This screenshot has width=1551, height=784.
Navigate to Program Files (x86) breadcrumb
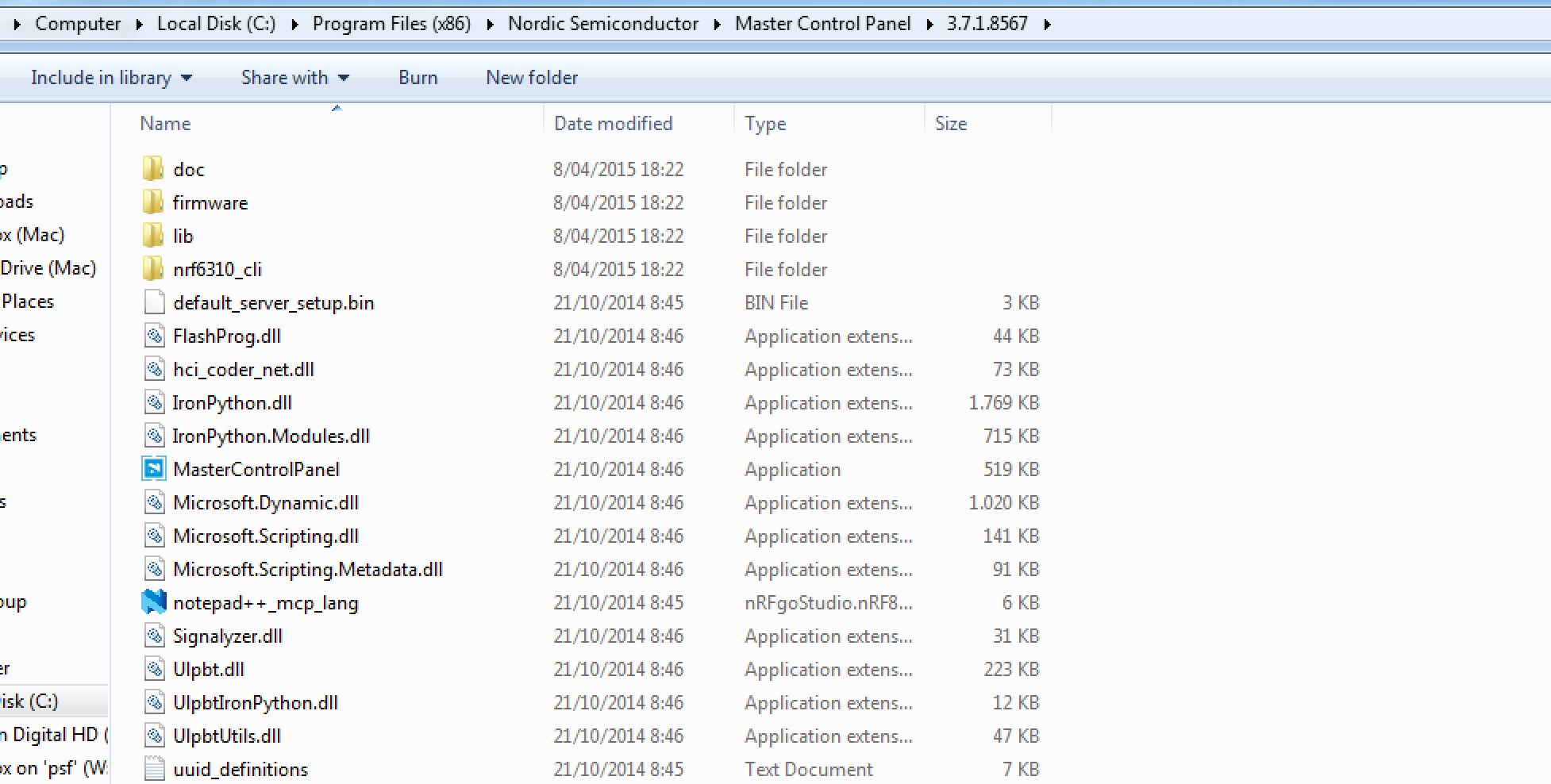pyautogui.click(x=392, y=24)
